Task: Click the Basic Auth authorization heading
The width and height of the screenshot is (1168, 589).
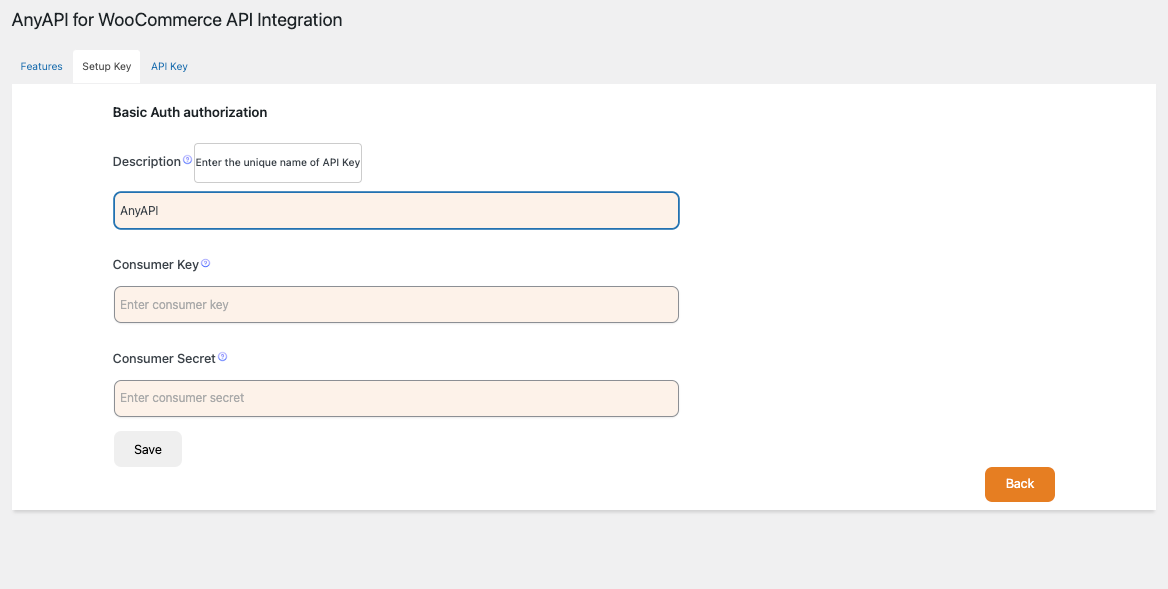Action: (x=190, y=113)
